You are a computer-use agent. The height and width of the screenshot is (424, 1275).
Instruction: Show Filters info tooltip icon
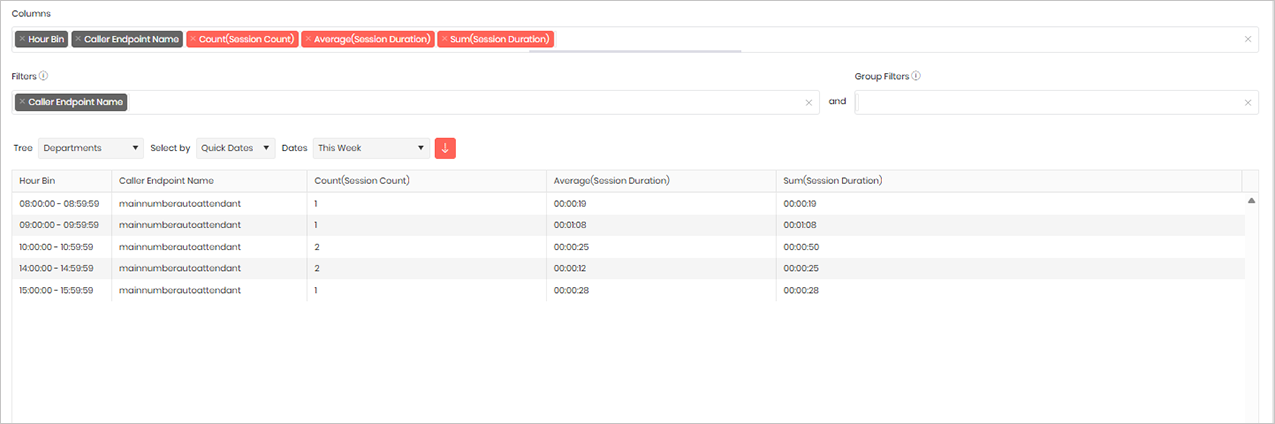pos(44,76)
